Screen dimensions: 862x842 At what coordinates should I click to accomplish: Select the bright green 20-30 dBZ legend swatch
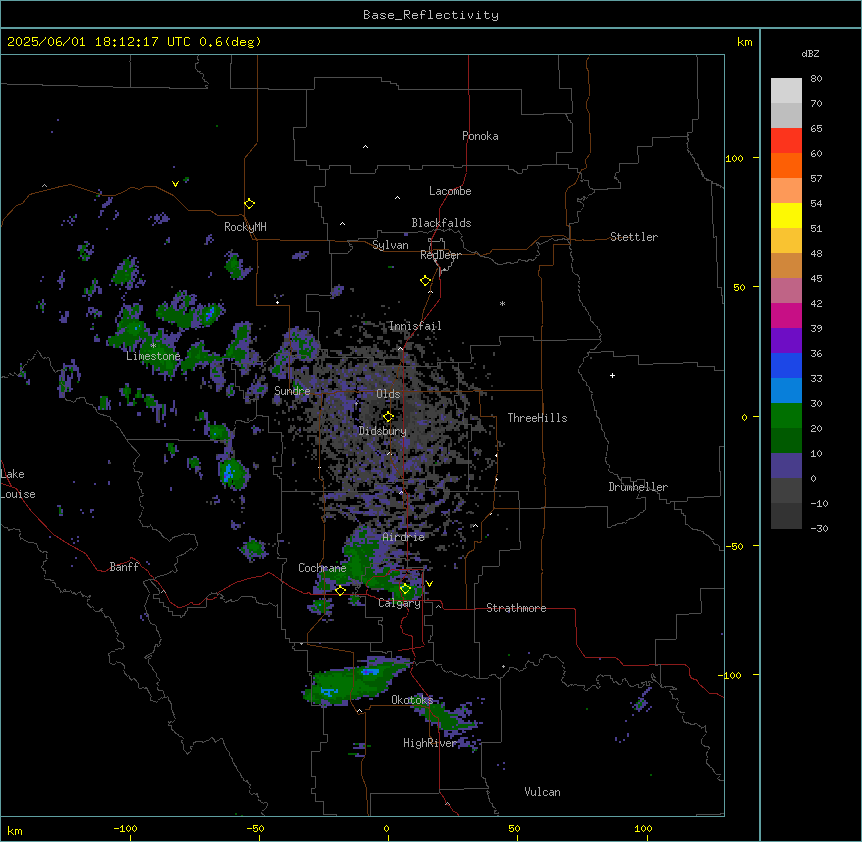click(x=786, y=416)
